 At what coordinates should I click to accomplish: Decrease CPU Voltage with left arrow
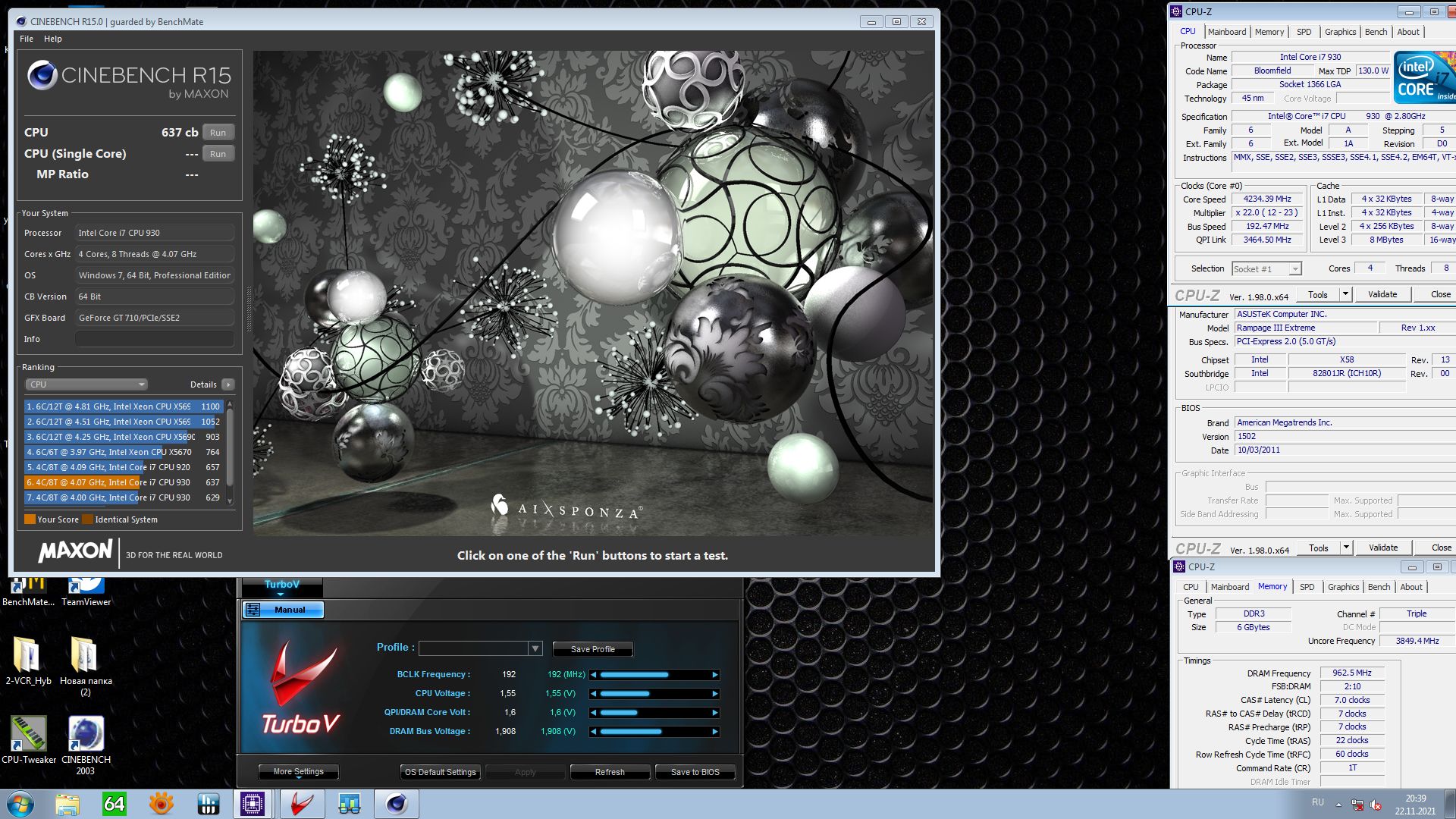593,694
